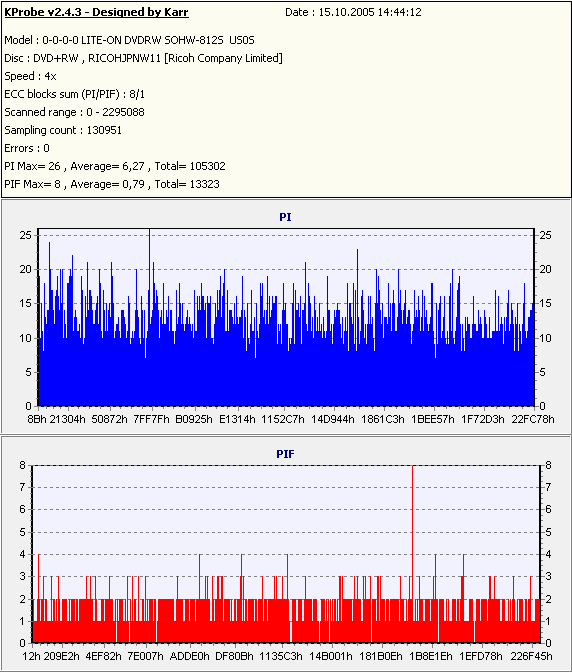Click the PIF chart title
The image size is (572, 672).
click(285, 454)
